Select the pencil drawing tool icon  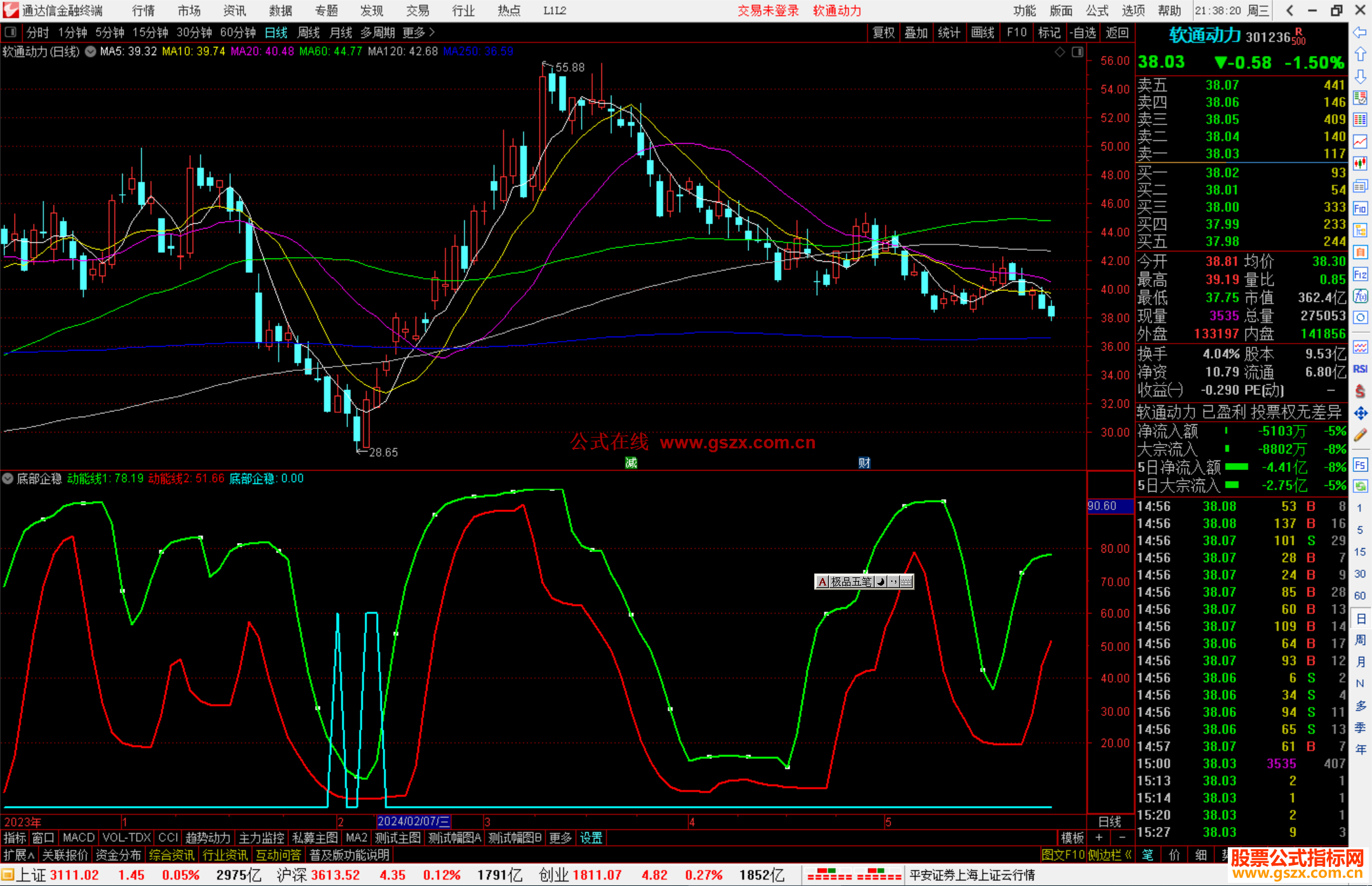click(1360, 436)
